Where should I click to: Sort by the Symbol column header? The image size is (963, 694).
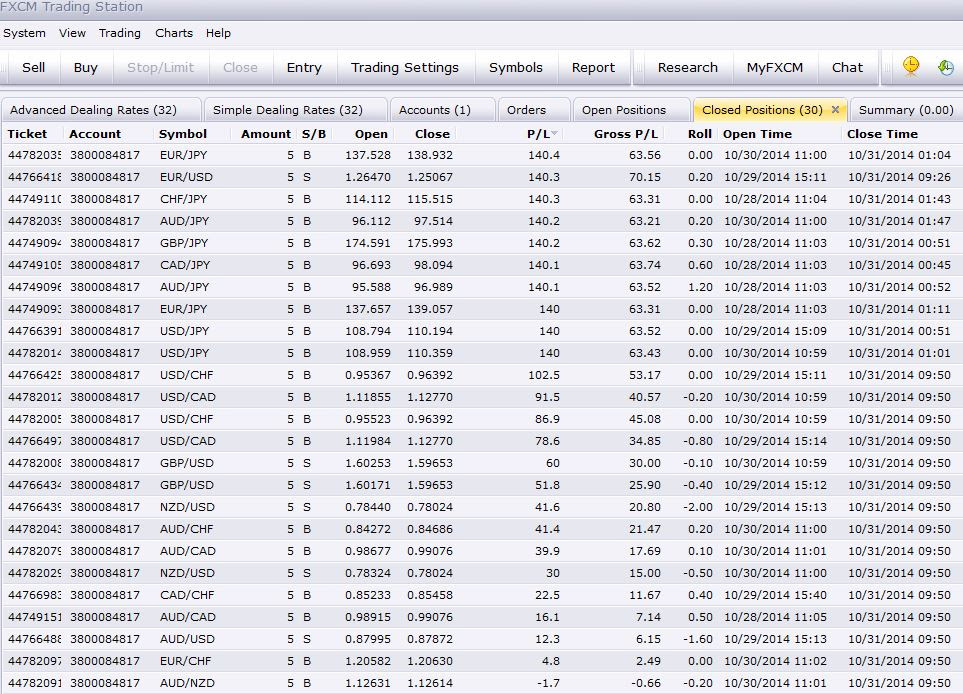183,134
